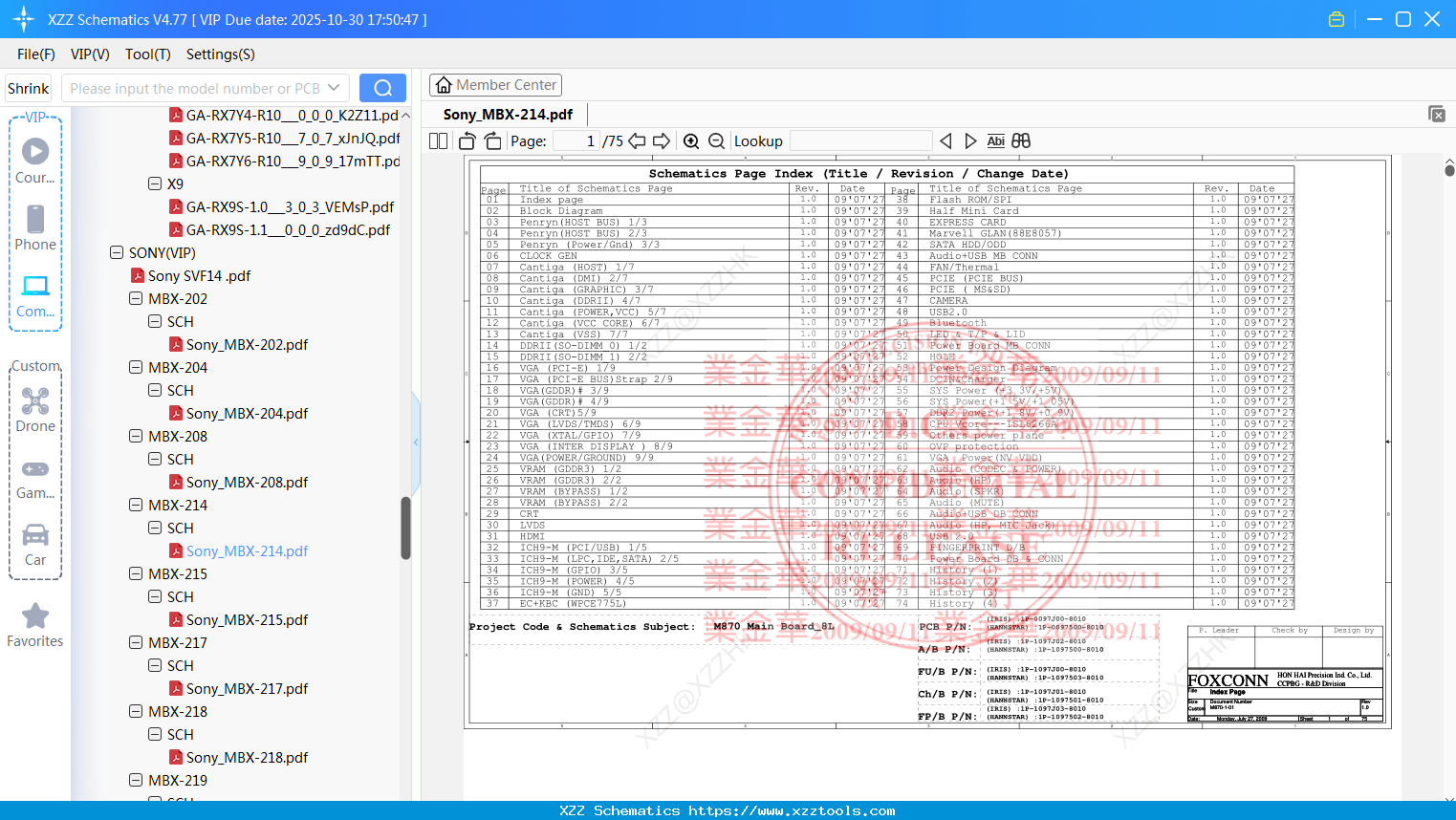Collapse the SONY(VIP) tree node

[117, 252]
